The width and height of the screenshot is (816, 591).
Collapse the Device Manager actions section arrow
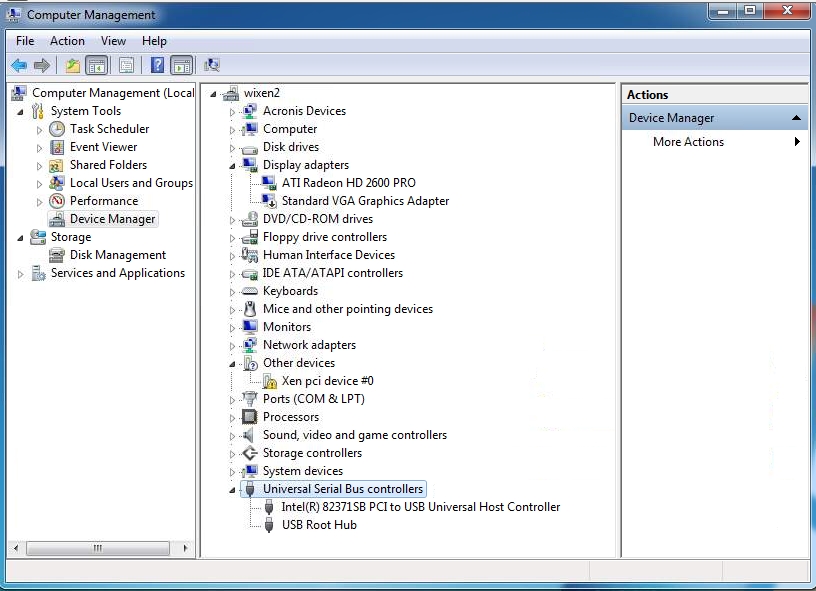click(796, 118)
